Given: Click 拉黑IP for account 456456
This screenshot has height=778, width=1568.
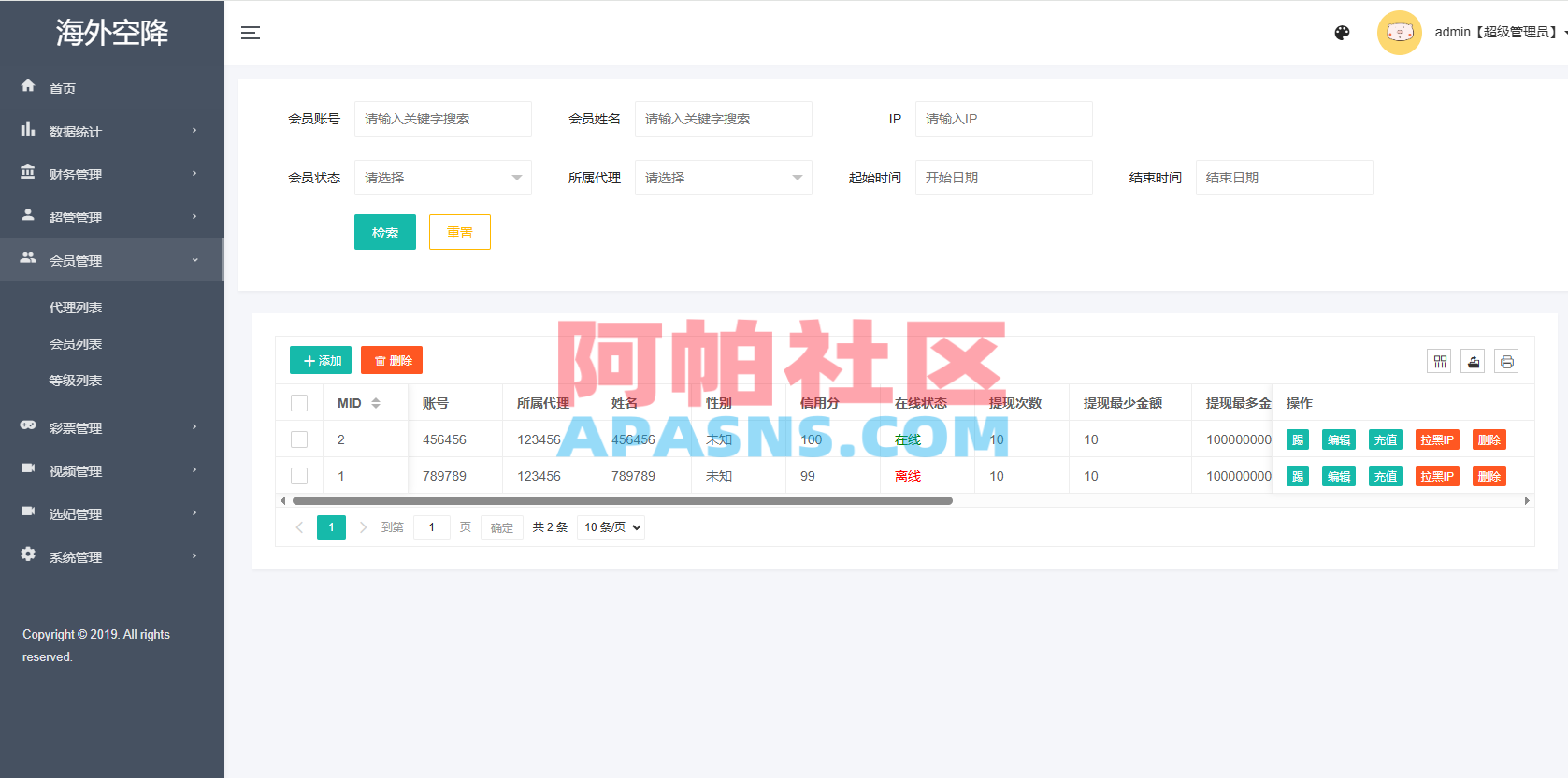Looking at the screenshot, I should 1437,439.
